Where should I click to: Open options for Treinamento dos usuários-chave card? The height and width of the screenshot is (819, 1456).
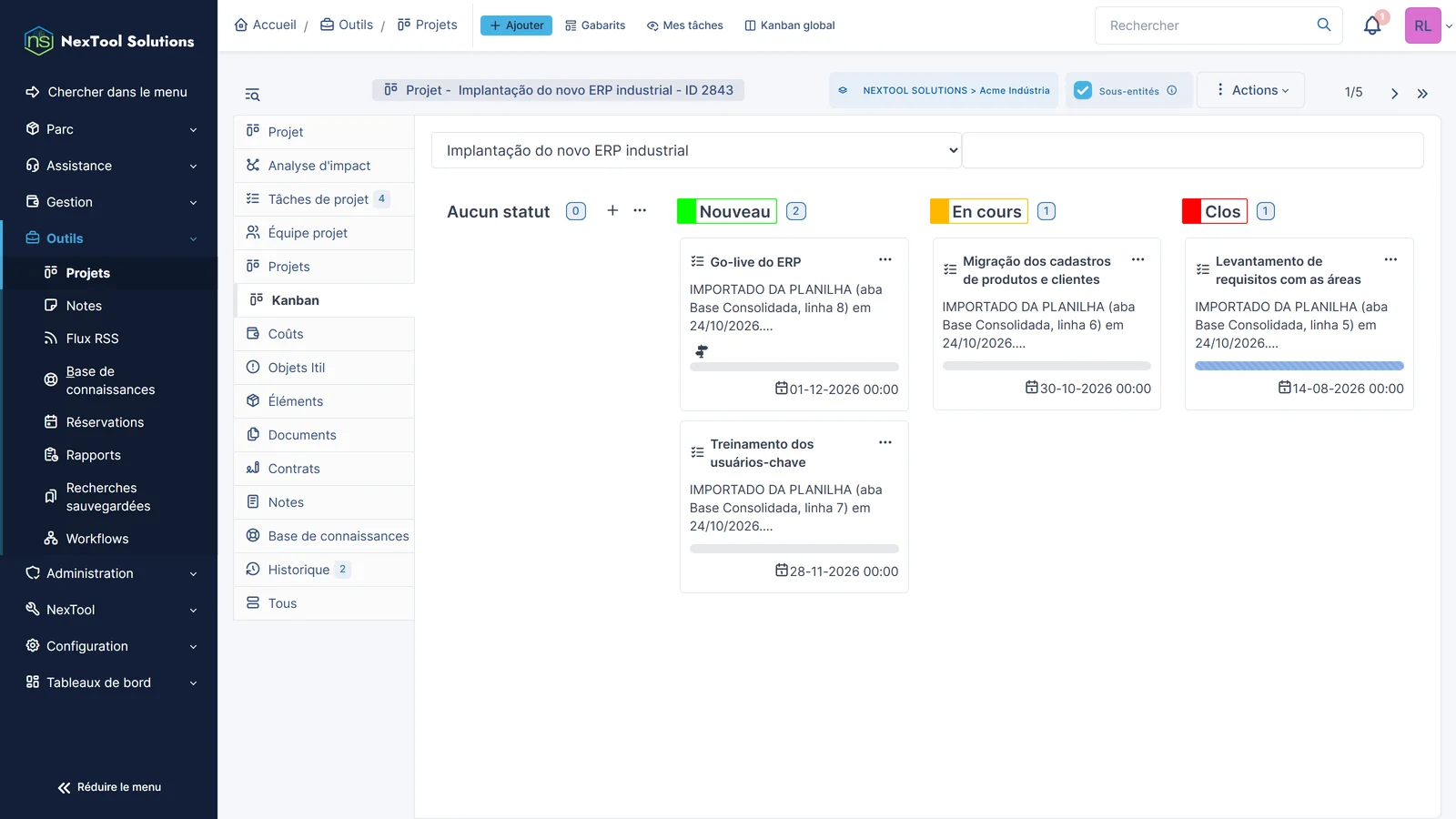point(885,442)
